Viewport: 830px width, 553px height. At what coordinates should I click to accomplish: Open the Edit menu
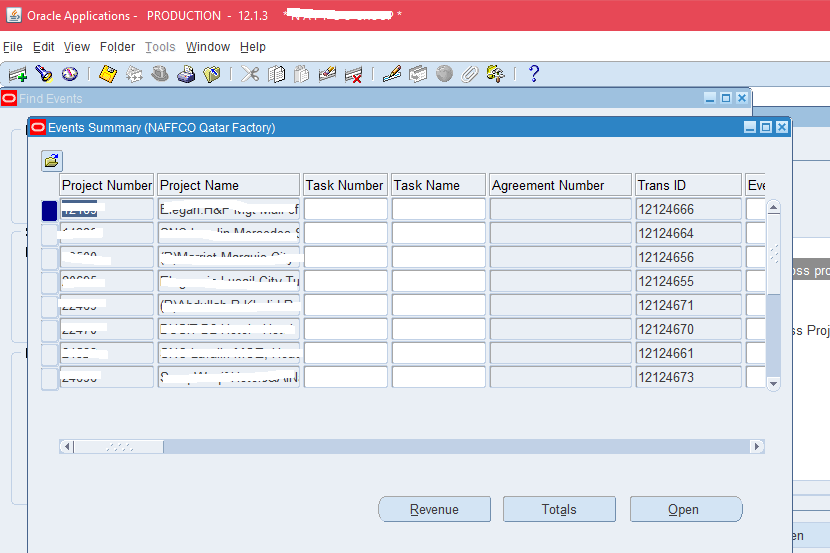pos(43,47)
